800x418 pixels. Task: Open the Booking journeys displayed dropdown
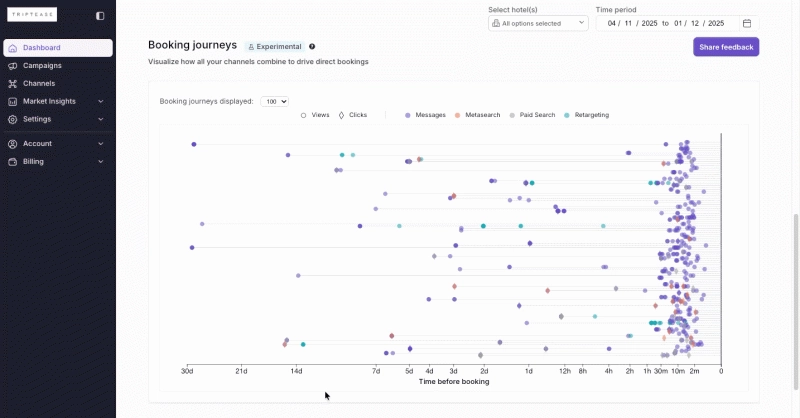click(274, 101)
